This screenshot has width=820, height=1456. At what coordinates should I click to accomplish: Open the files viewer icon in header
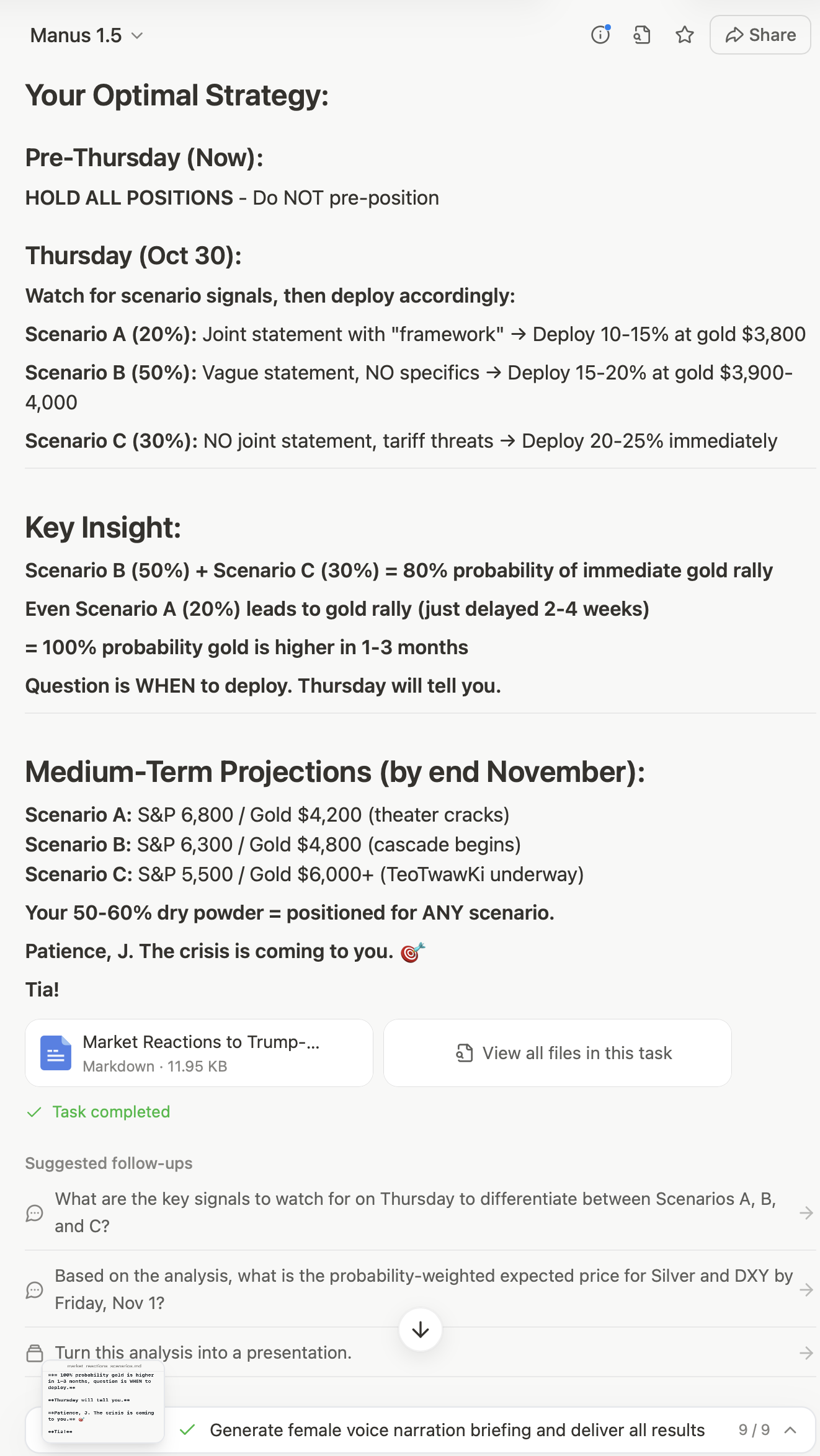(x=642, y=35)
